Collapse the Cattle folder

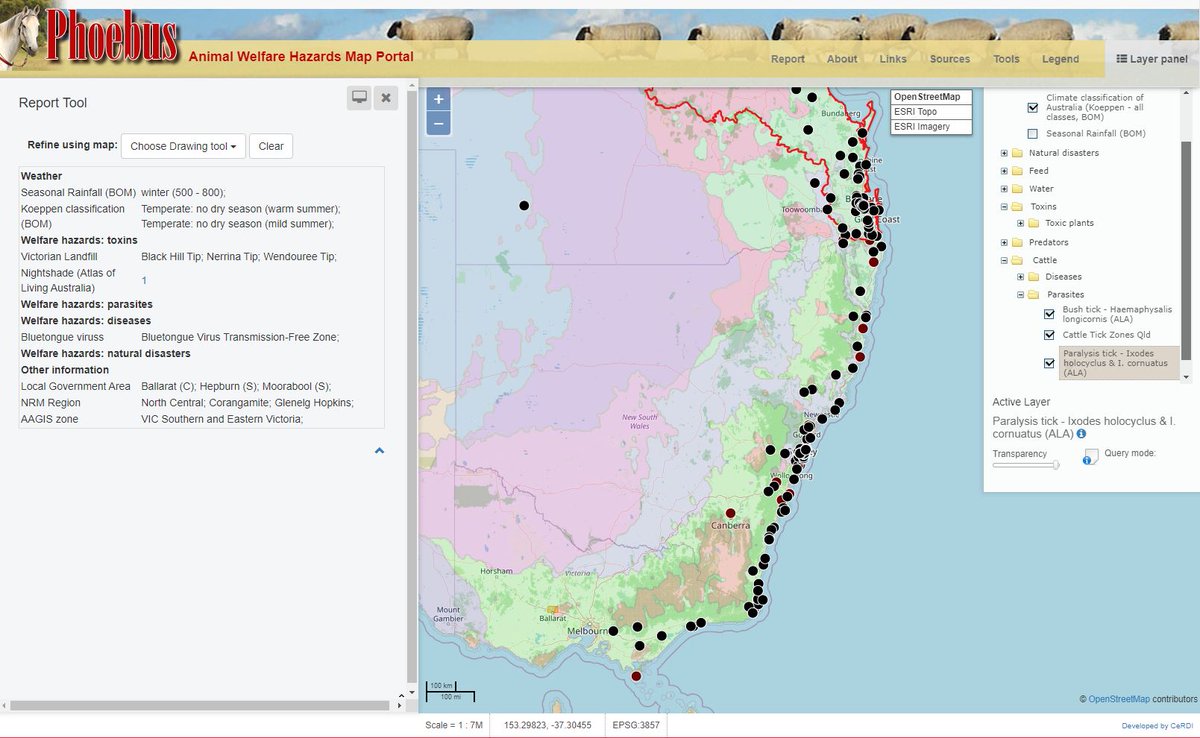pyautogui.click(x=1004, y=260)
